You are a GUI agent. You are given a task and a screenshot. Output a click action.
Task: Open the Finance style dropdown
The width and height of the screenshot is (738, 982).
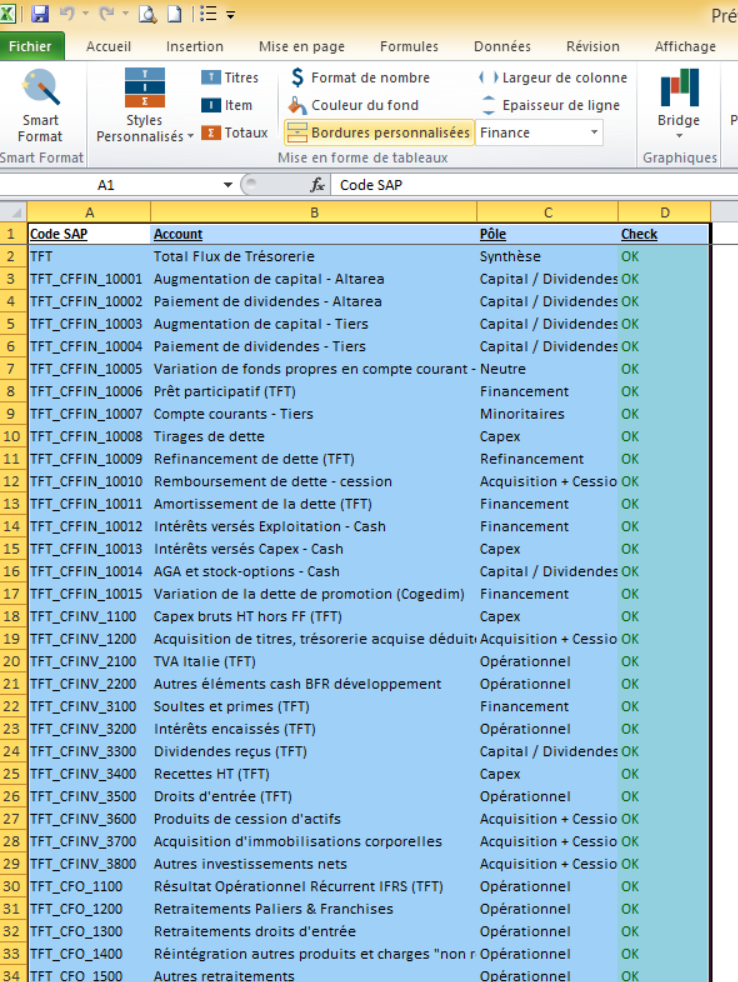[594, 132]
